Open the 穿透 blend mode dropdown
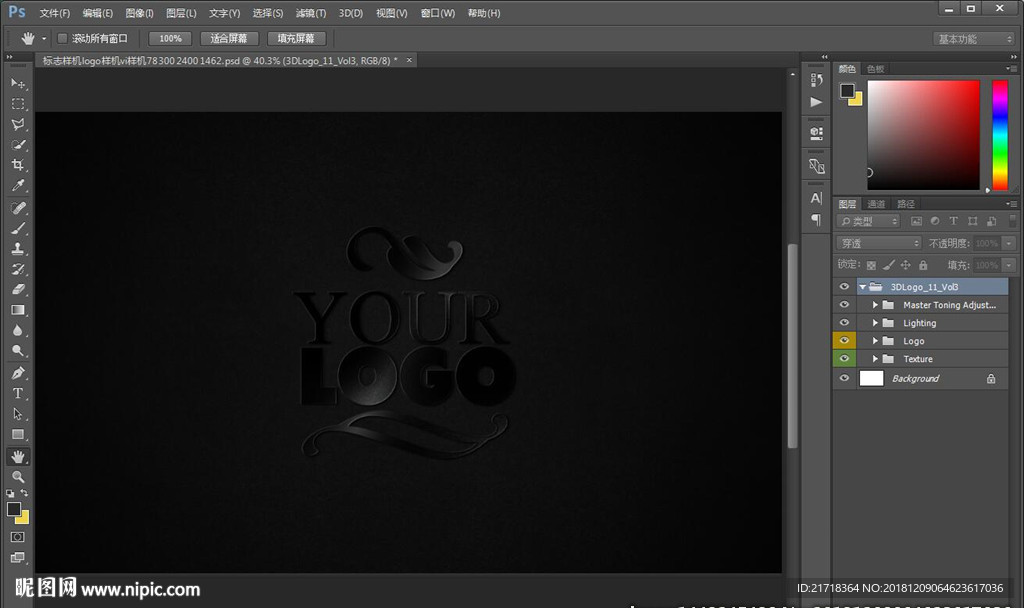This screenshot has height=608, width=1024. [x=879, y=244]
